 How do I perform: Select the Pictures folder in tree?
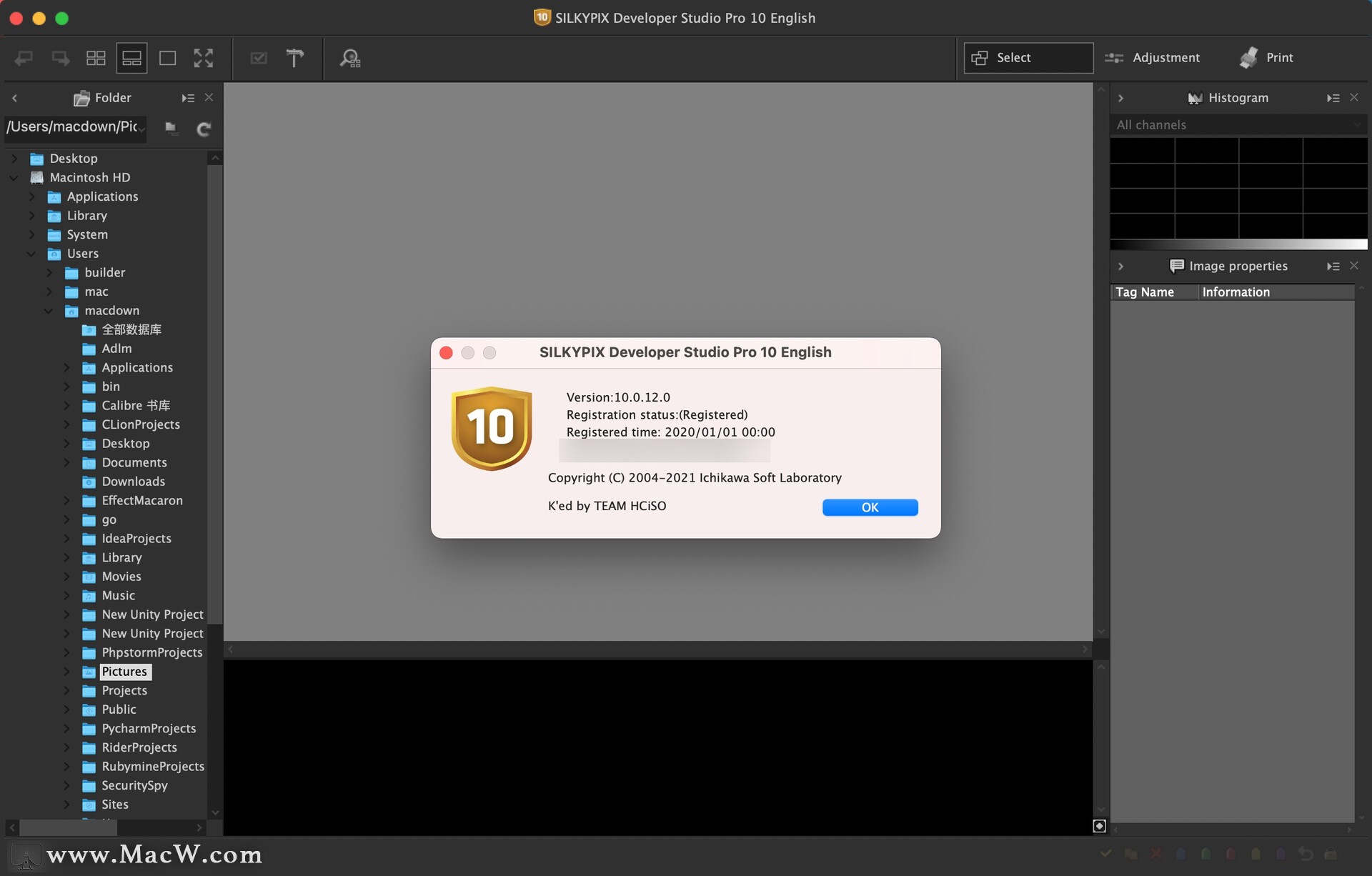[x=124, y=672]
